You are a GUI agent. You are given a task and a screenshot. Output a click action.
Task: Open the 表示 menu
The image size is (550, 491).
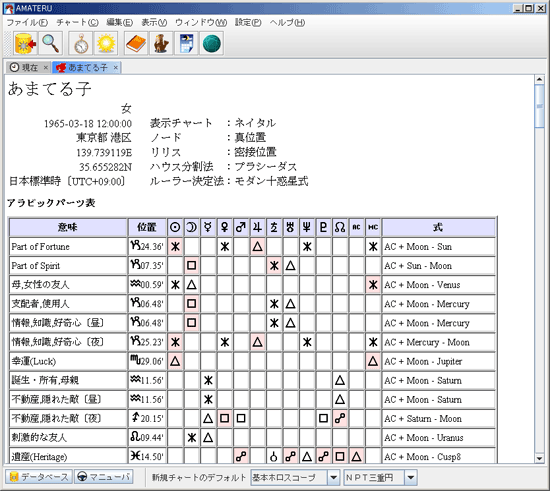(154, 23)
